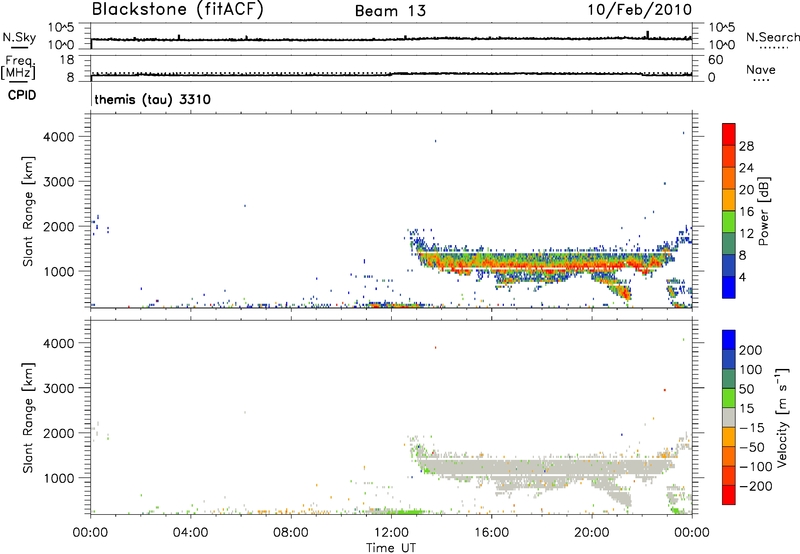
Task: Pick the bottom blue Power segment below 4
Action: (x=729, y=287)
